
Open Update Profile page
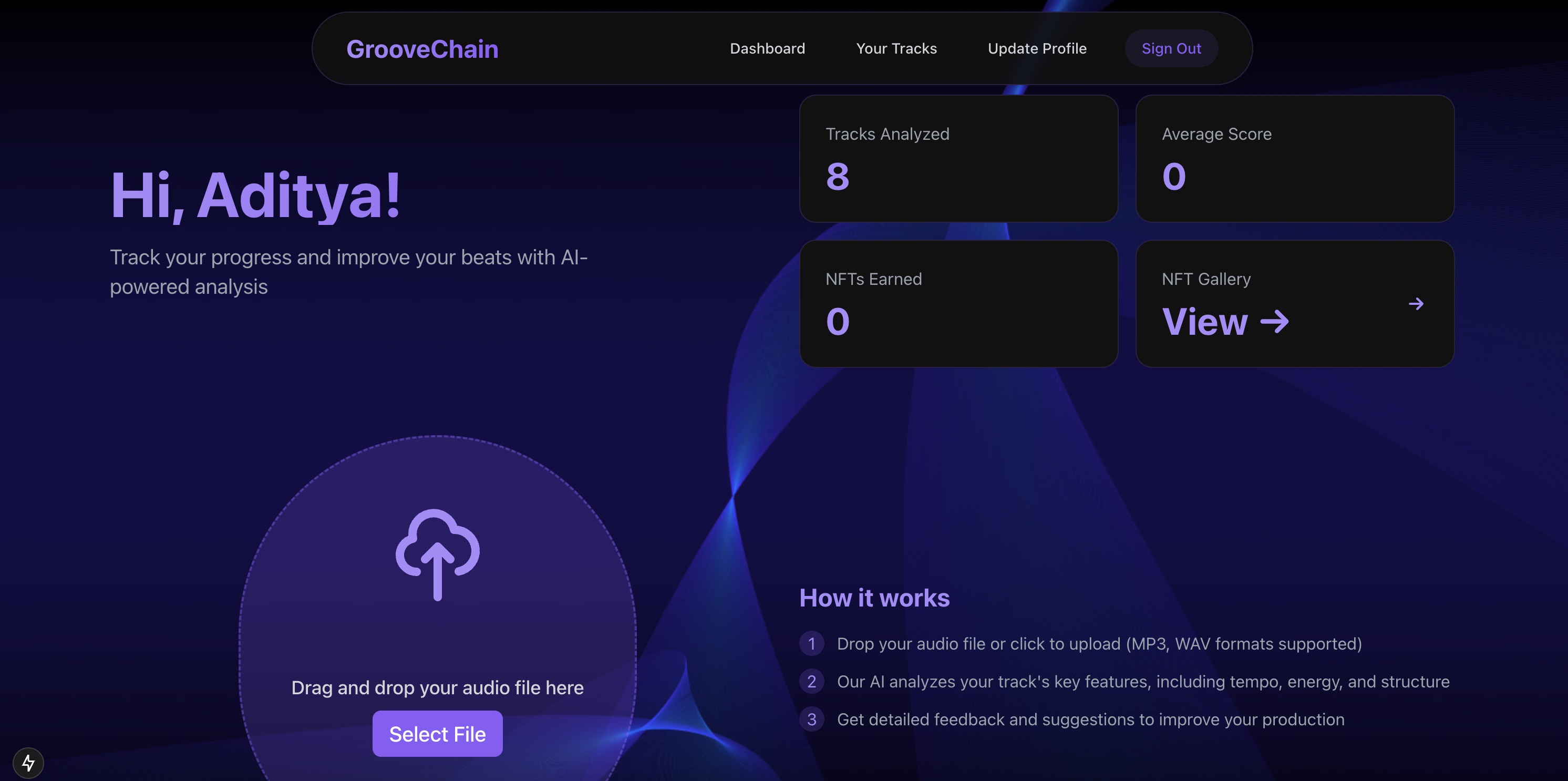click(1037, 49)
